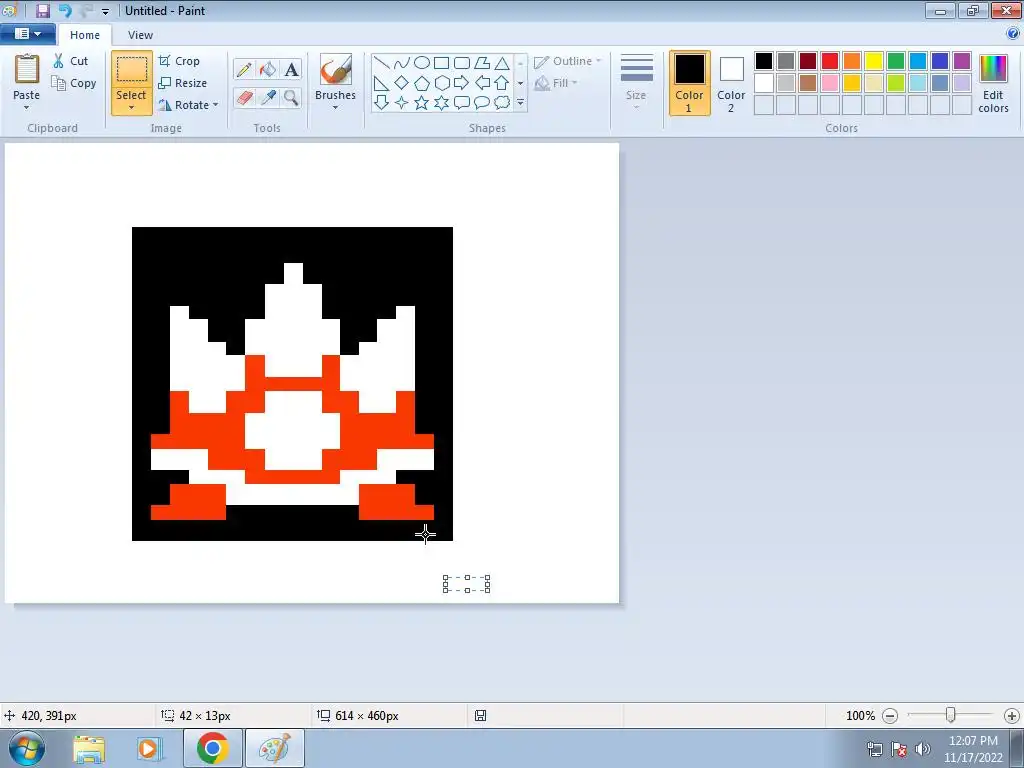The width and height of the screenshot is (1024, 768).
Task: Choose the Fill with color bucket tool
Action: click(268, 69)
